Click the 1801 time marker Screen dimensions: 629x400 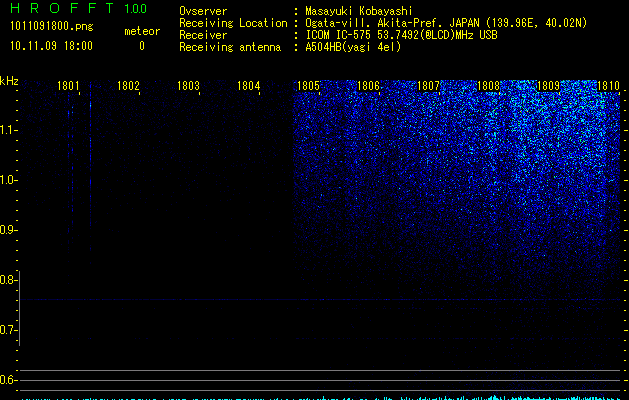pyautogui.click(x=68, y=86)
